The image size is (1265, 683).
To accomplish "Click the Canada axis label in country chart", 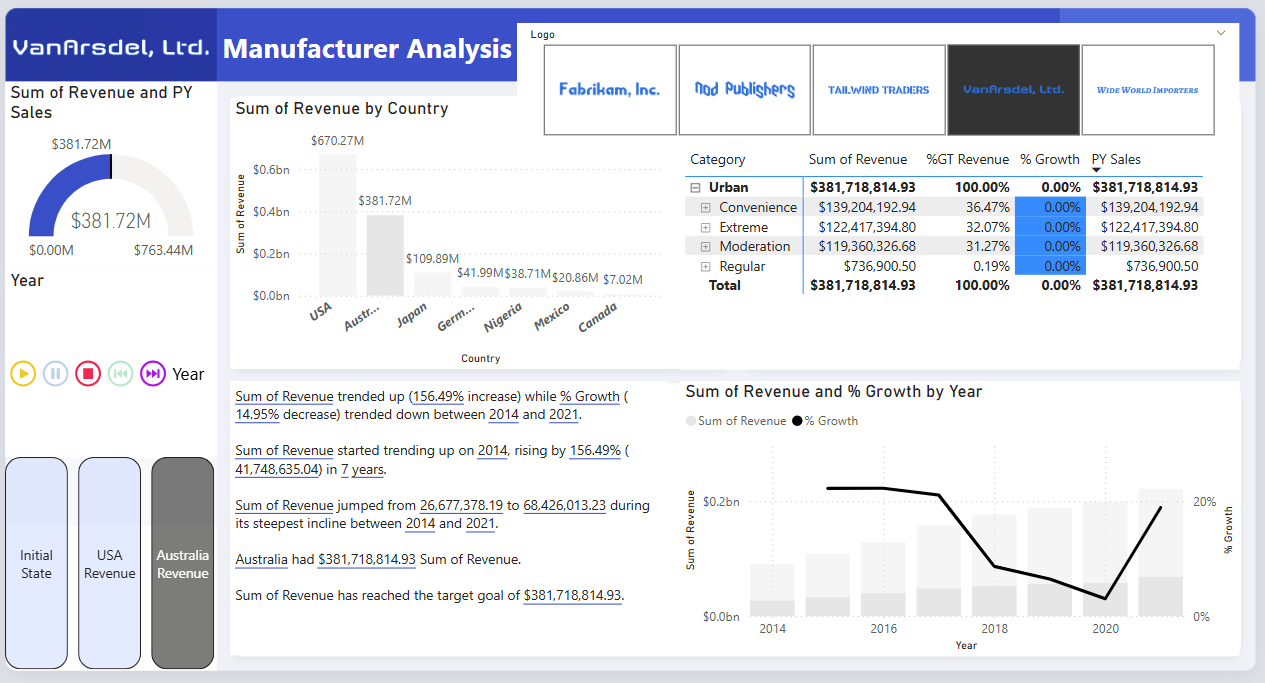I will 599,317.
